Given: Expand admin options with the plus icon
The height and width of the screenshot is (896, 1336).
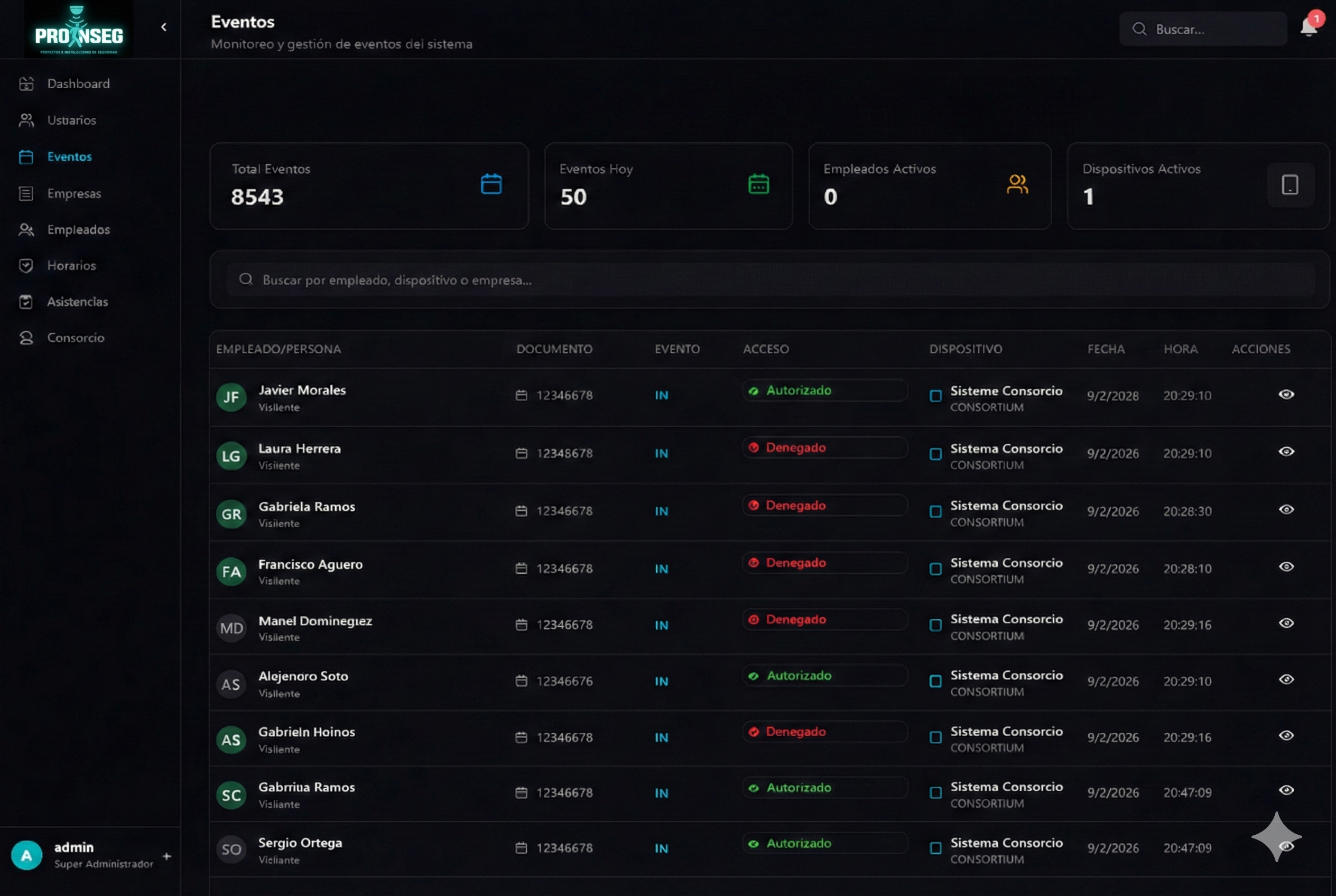Looking at the screenshot, I should click(x=166, y=856).
